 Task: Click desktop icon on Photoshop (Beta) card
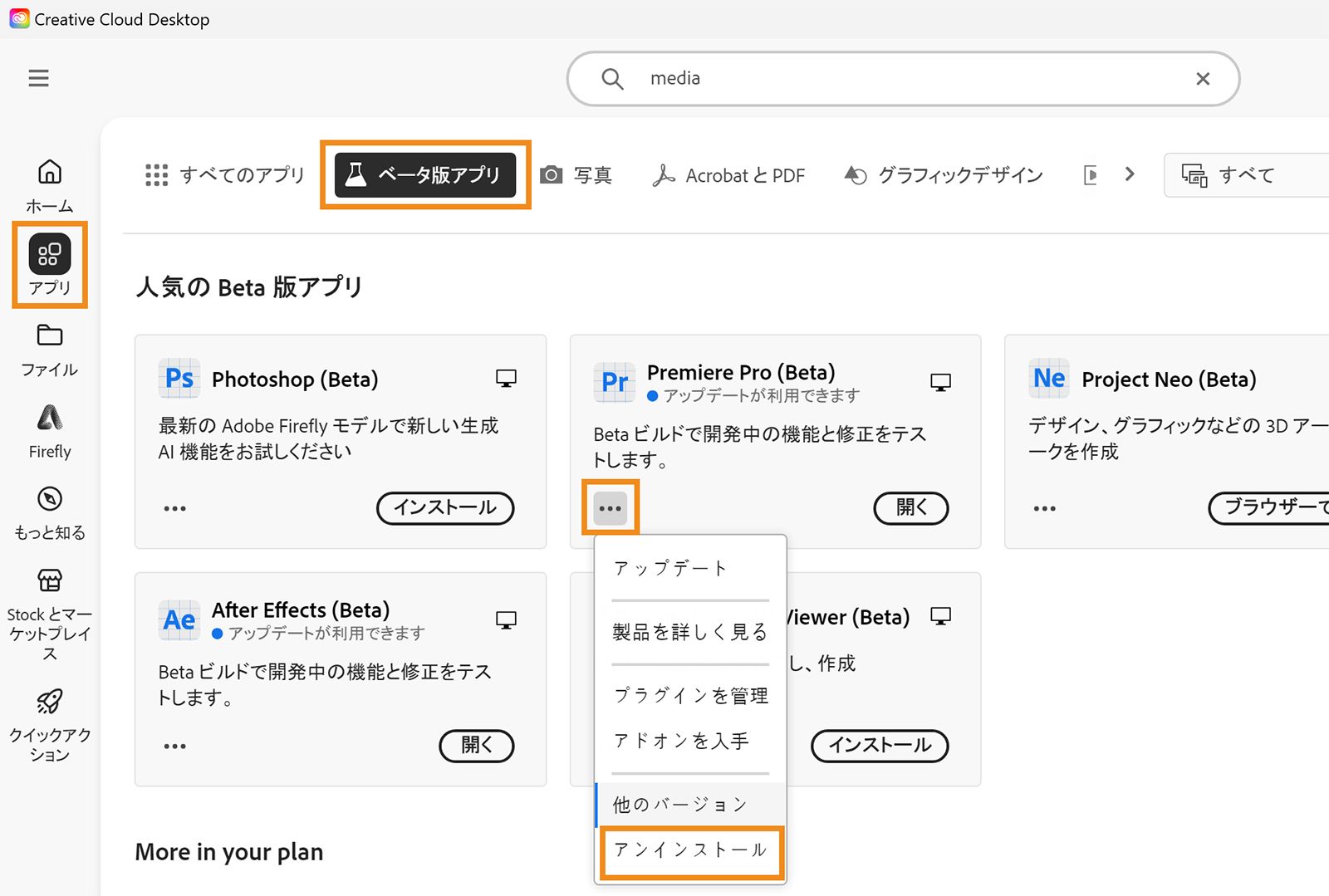click(506, 379)
